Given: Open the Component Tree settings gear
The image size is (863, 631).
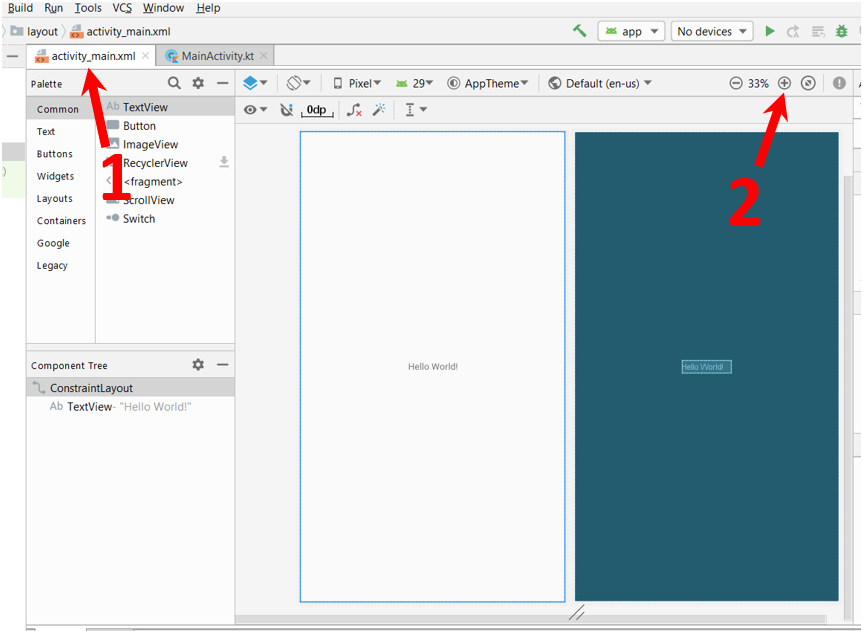Looking at the screenshot, I should pyautogui.click(x=198, y=365).
